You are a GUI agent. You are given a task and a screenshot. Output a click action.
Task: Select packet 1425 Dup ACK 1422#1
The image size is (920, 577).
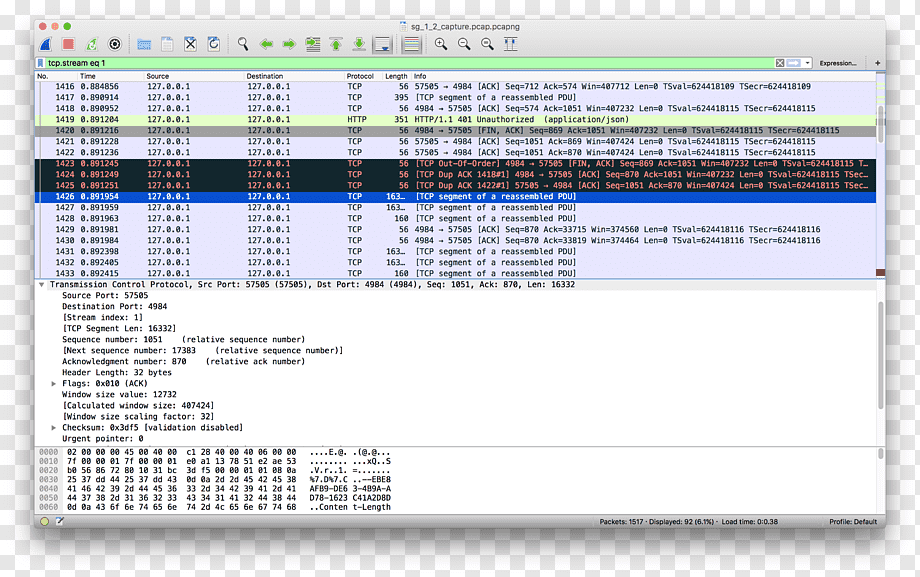pyautogui.click(x=455, y=185)
